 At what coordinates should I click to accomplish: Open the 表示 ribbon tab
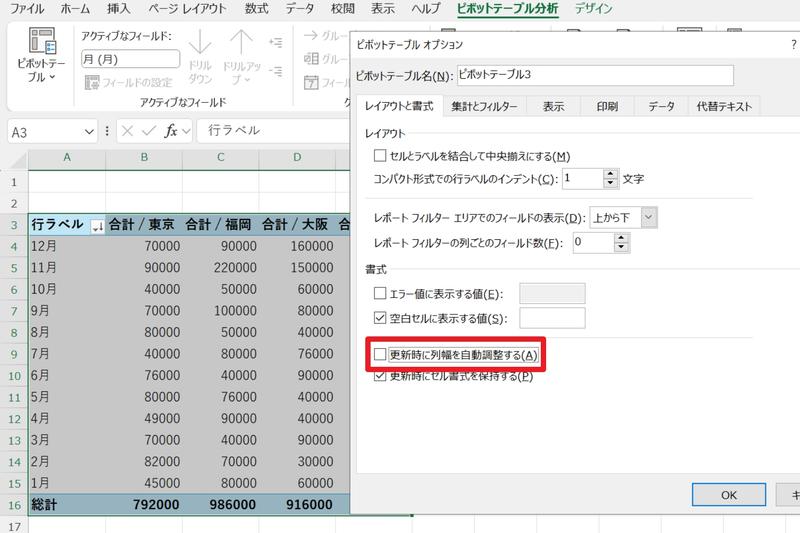click(x=383, y=9)
